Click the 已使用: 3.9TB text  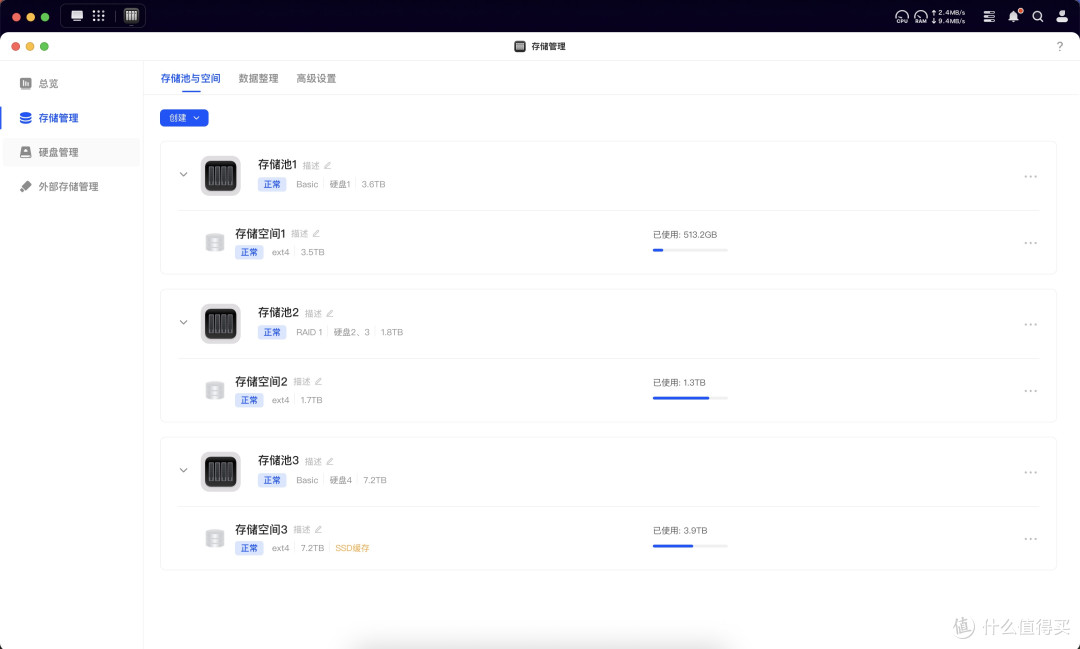680,531
